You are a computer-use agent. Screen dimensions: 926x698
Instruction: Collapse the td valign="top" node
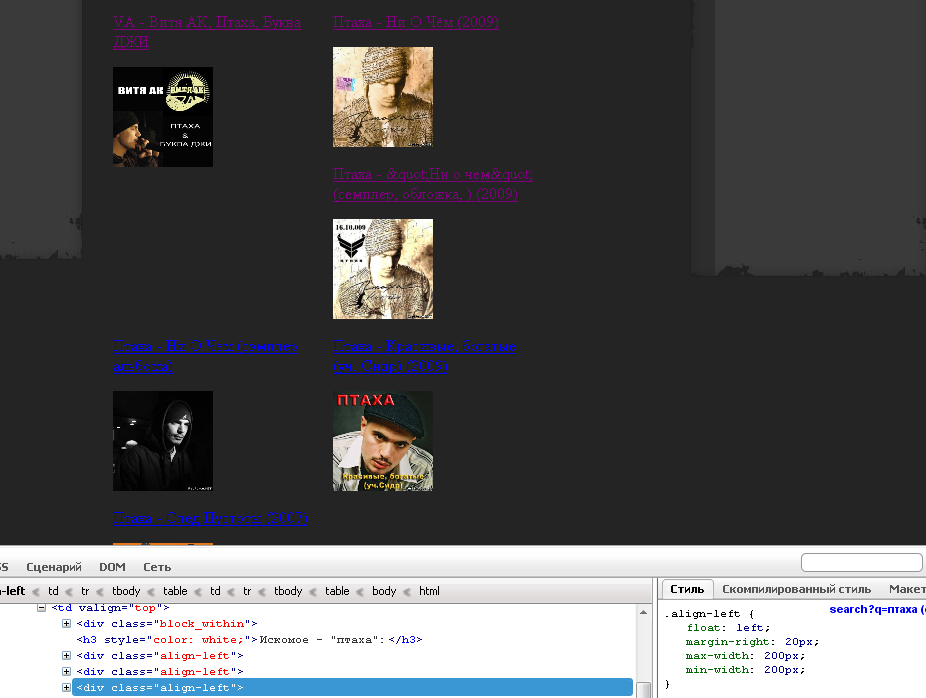[x=41, y=608]
